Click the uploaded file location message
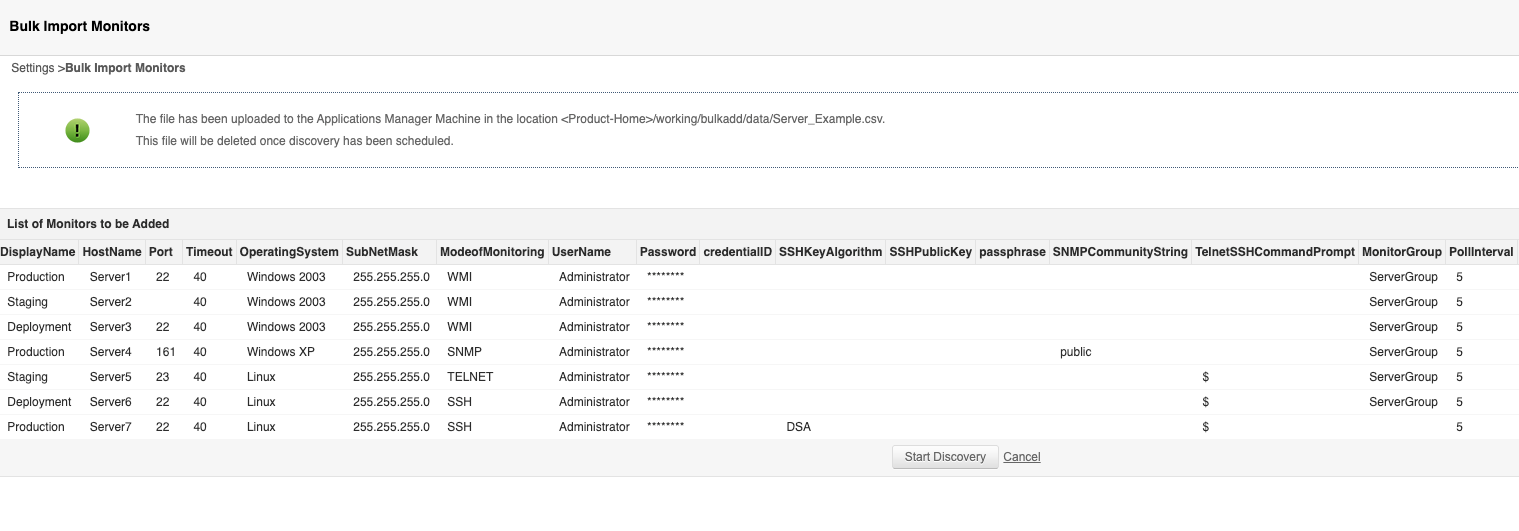 (x=510, y=119)
